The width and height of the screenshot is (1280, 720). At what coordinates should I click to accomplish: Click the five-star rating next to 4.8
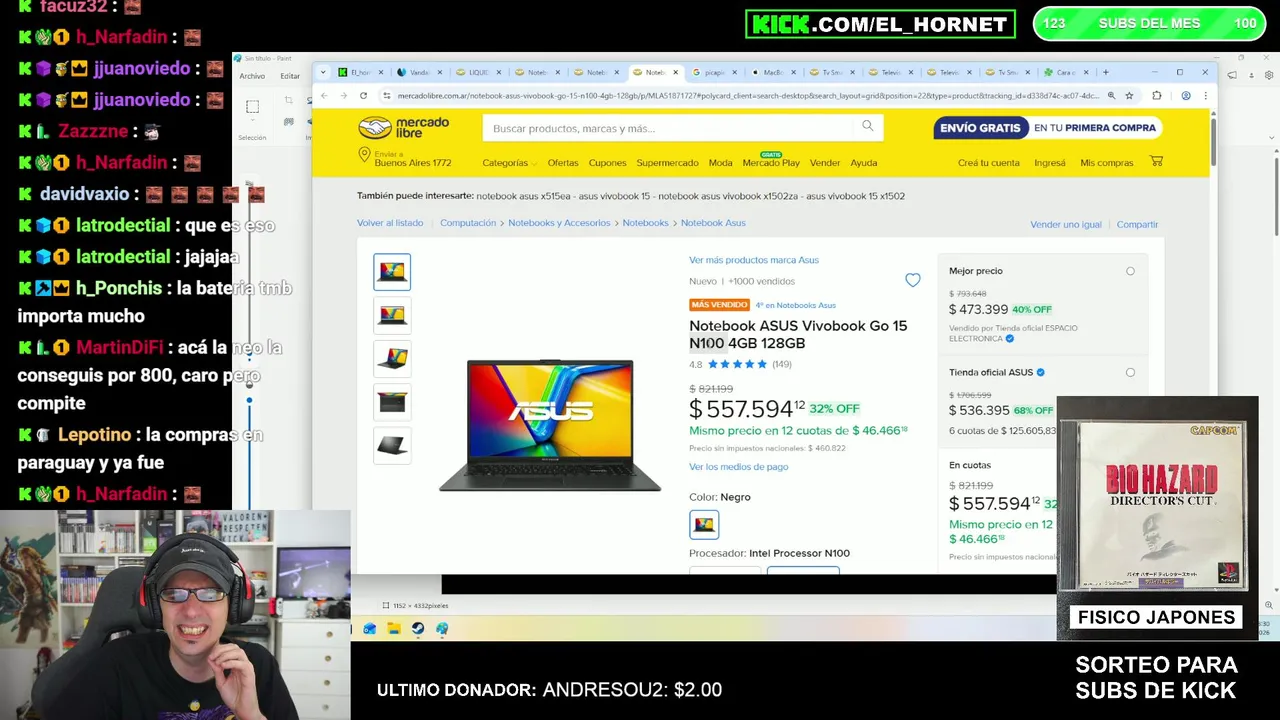coord(737,364)
